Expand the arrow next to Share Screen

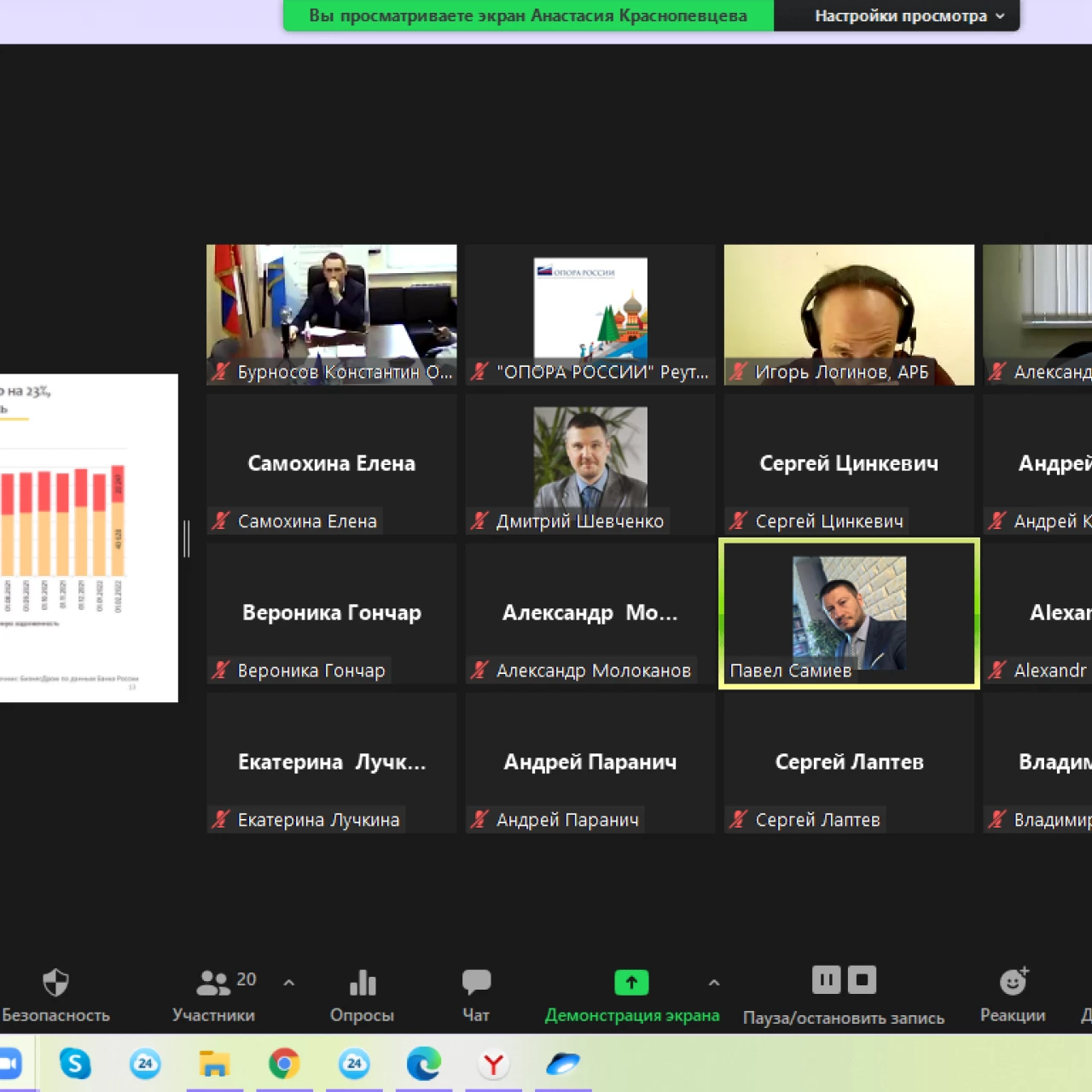coord(714,983)
